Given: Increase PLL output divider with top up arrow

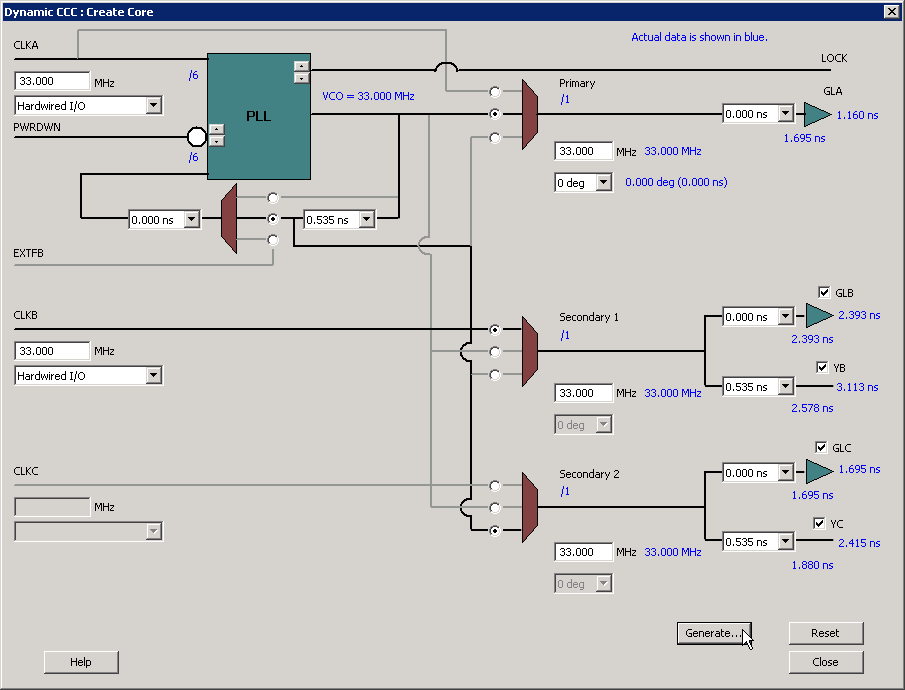Looking at the screenshot, I should (x=301, y=66).
